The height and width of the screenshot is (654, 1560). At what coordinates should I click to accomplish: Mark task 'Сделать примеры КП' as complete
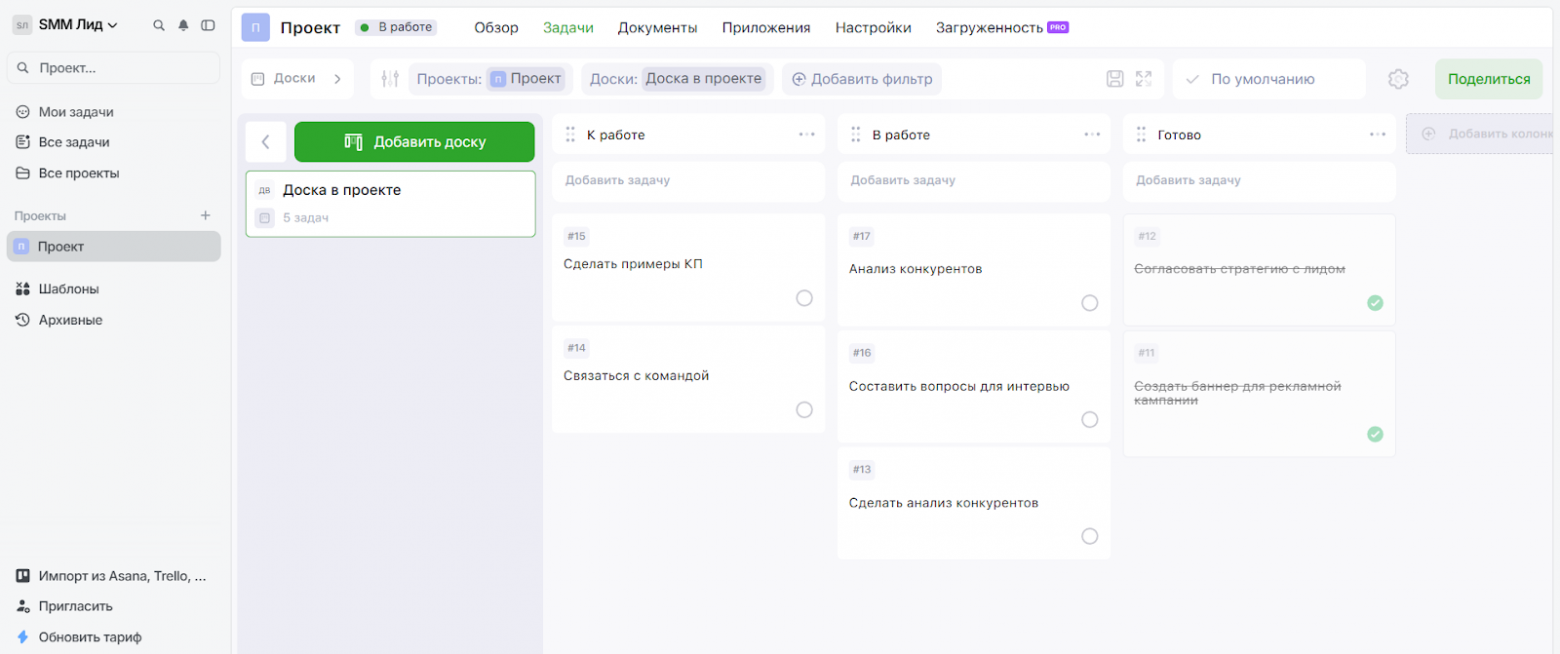pyautogui.click(x=804, y=298)
